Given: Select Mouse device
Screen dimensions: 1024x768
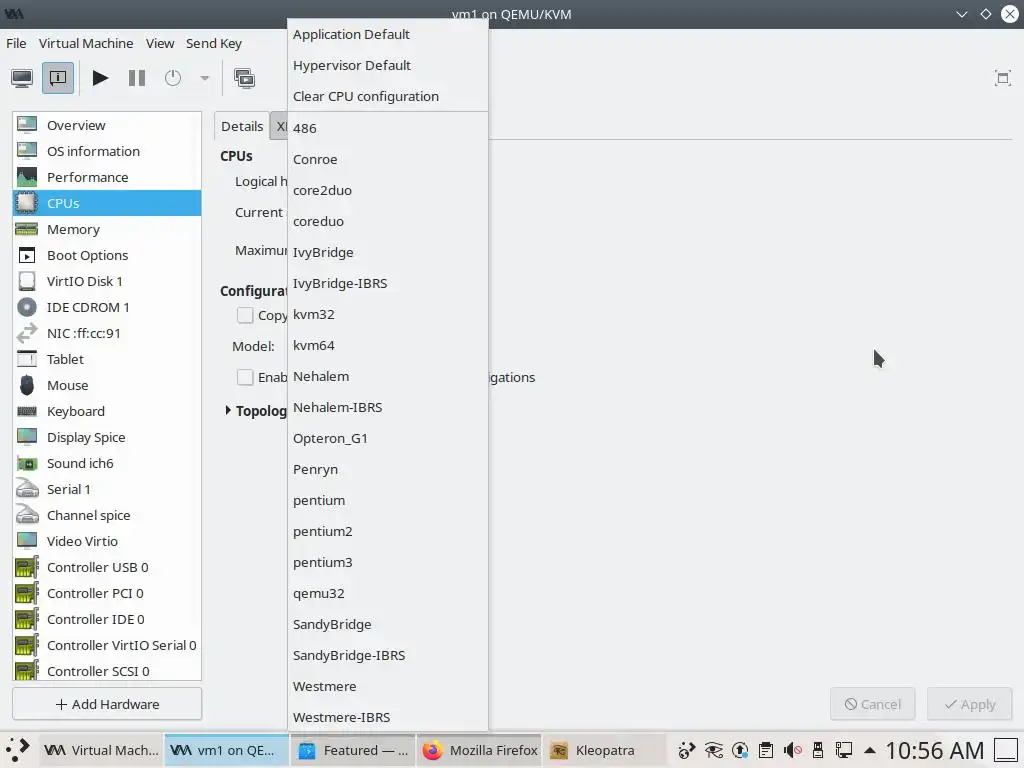Looking at the screenshot, I should 107,385.
